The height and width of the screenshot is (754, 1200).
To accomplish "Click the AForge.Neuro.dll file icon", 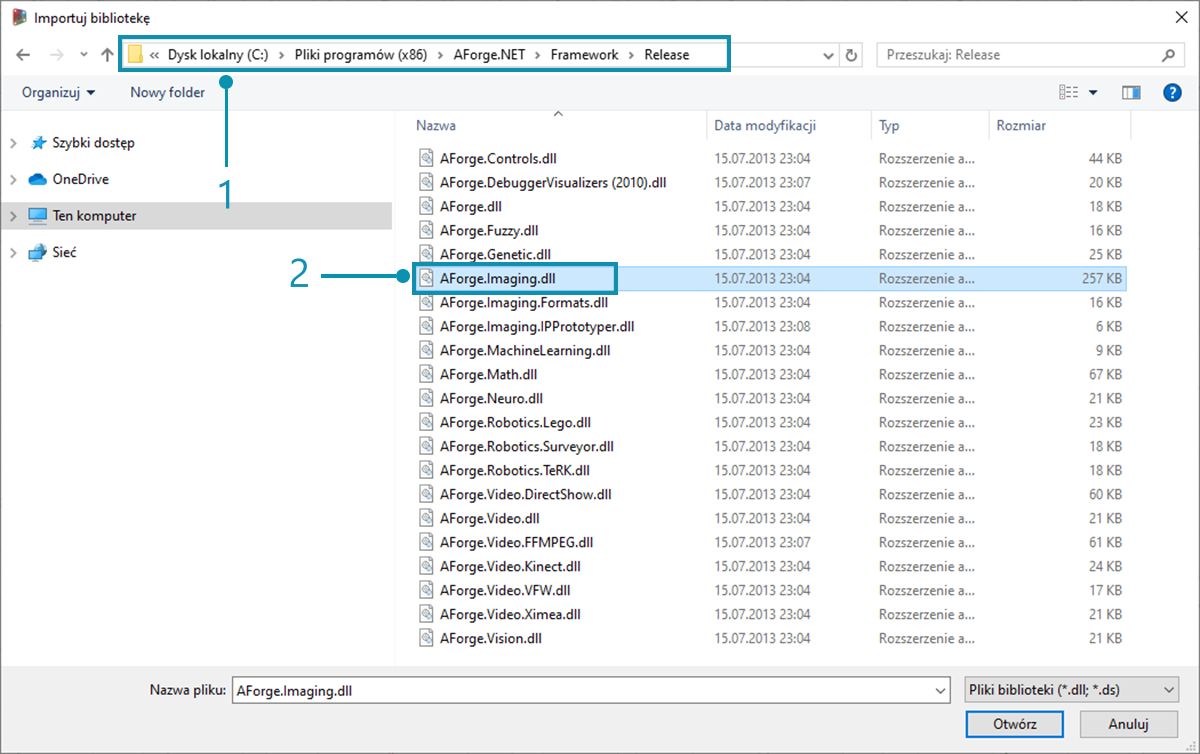I will coord(427,398).
